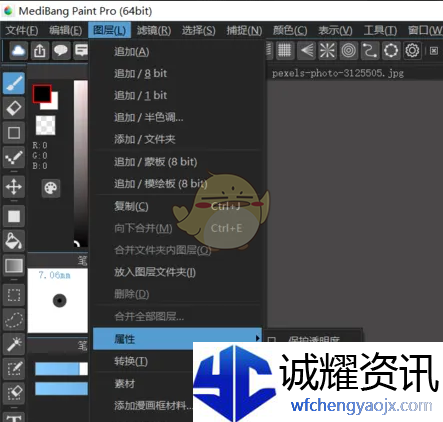Open the cloud icon in toolbar
This screenshot has width=443, height=422.
18,51
